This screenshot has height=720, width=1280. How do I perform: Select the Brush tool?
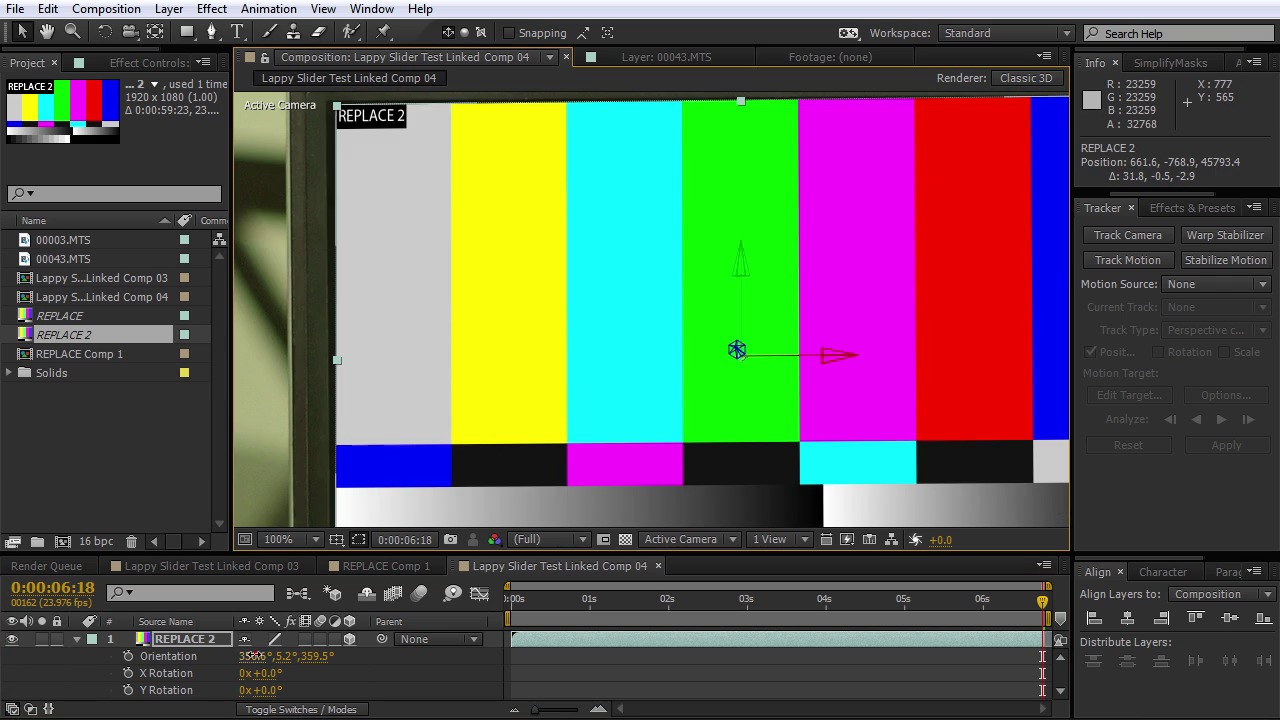269,32
